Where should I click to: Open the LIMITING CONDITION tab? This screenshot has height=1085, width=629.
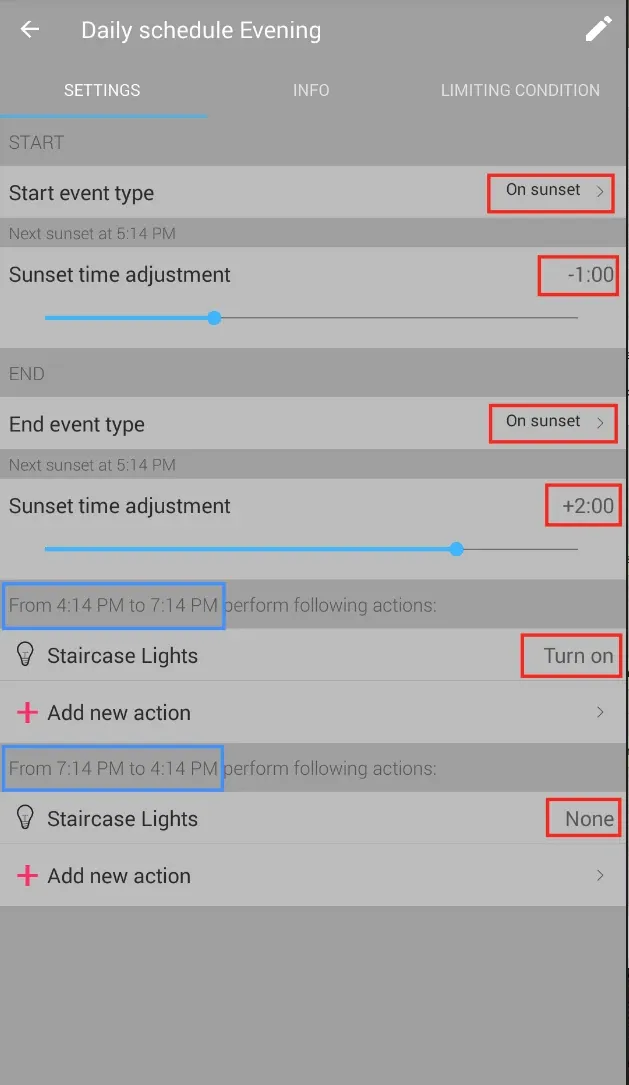click(x=520, y=90)
